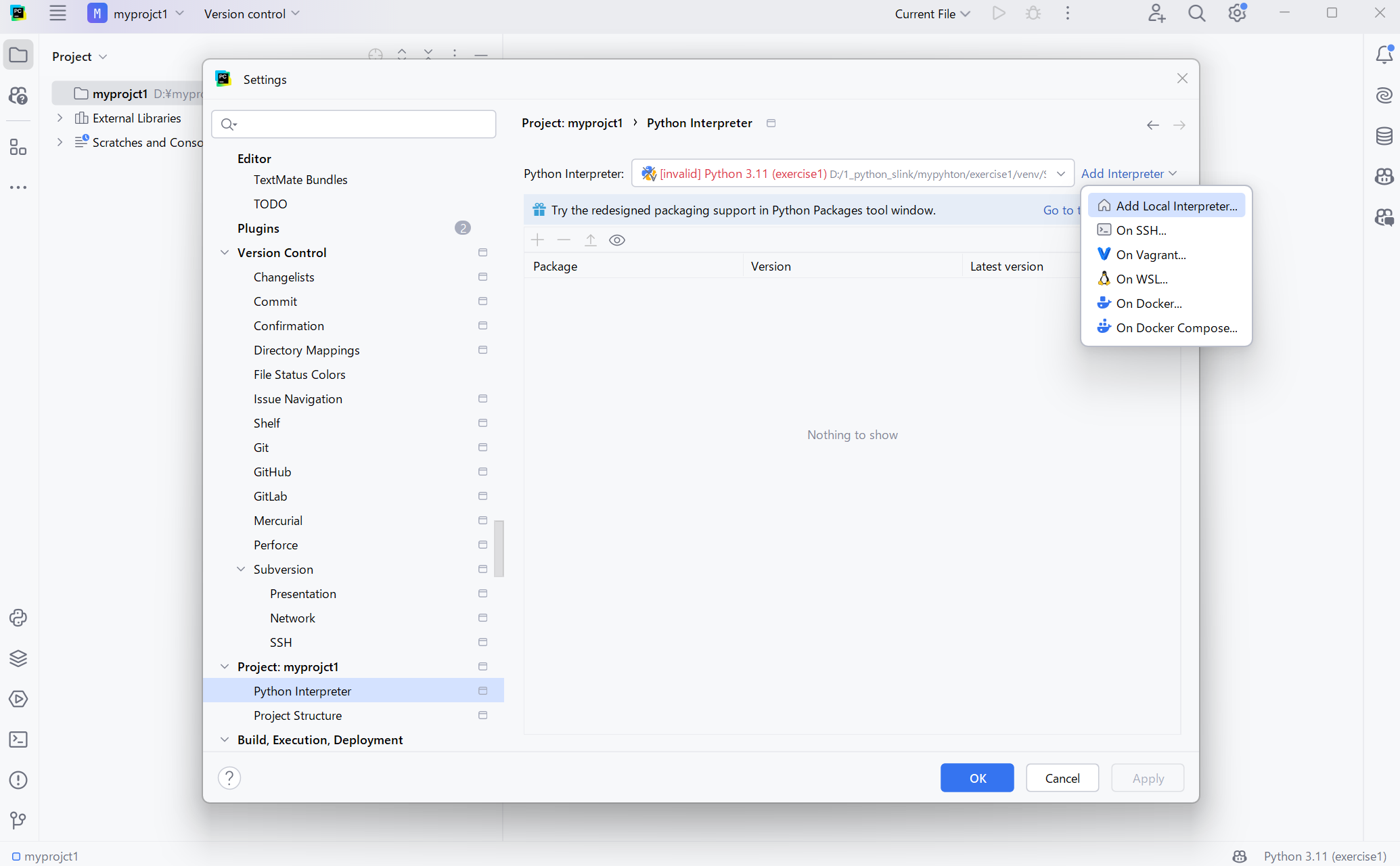Toggle show early releases eye icon
This screenshot has width=1400, height=866.
pyautogui.click(x=617, y=240)
